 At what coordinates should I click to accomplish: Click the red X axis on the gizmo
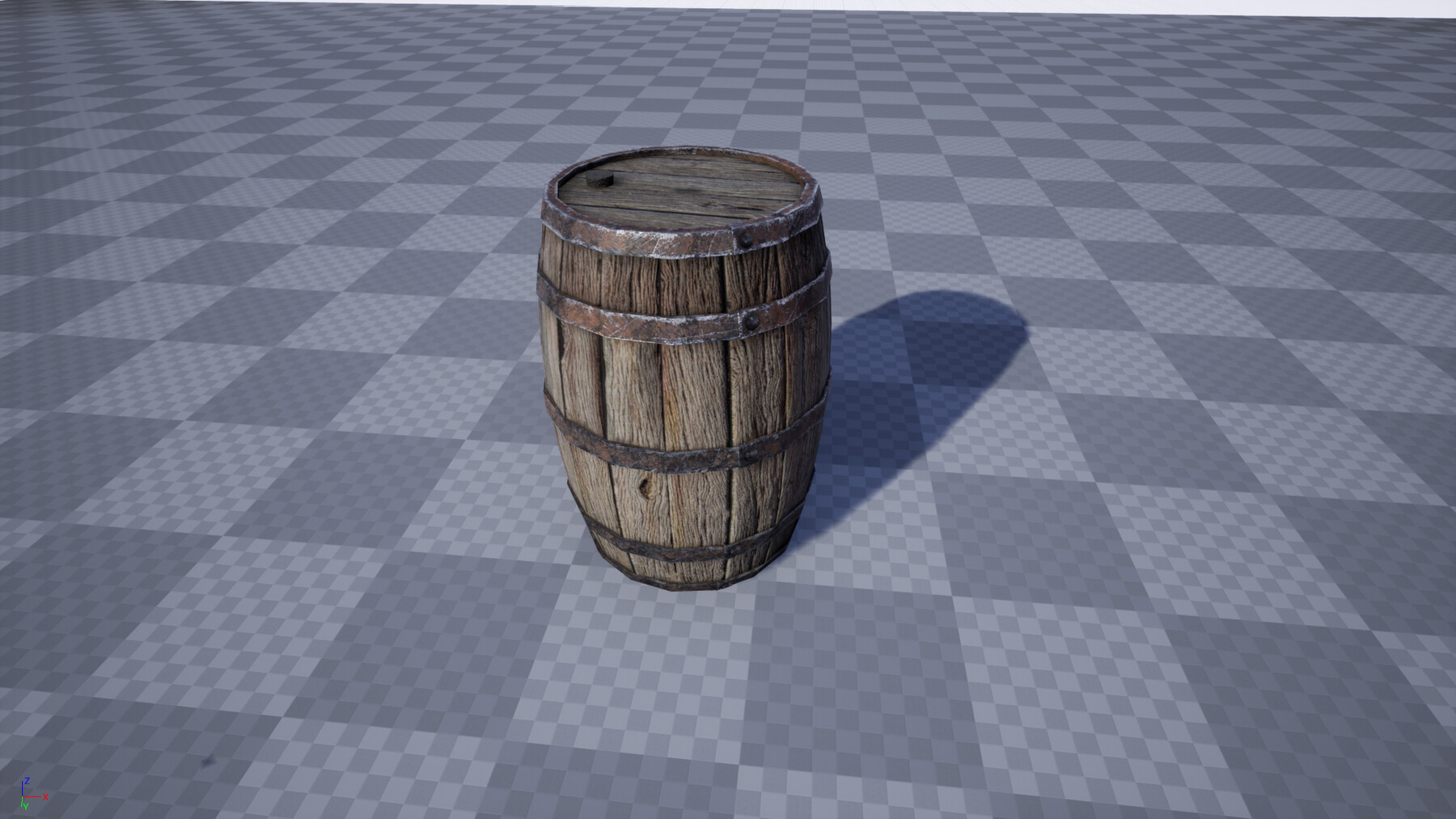32,796
